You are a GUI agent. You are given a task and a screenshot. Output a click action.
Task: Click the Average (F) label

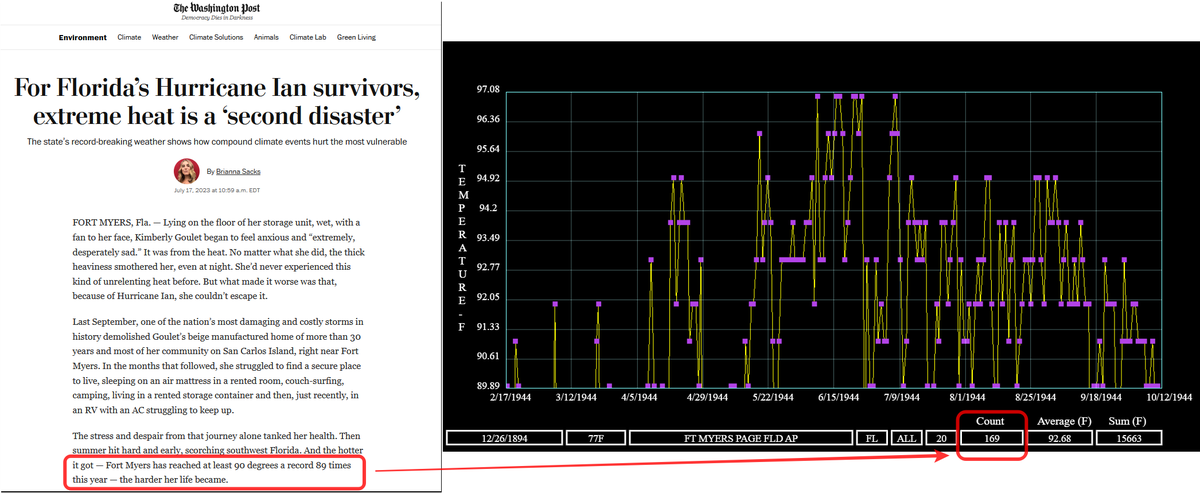1064,421
